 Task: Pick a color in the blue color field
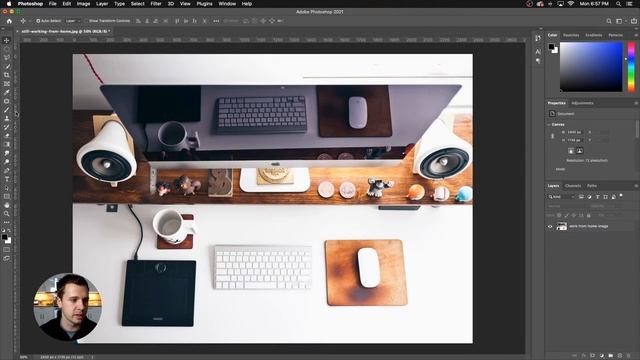tap(591, 67)
